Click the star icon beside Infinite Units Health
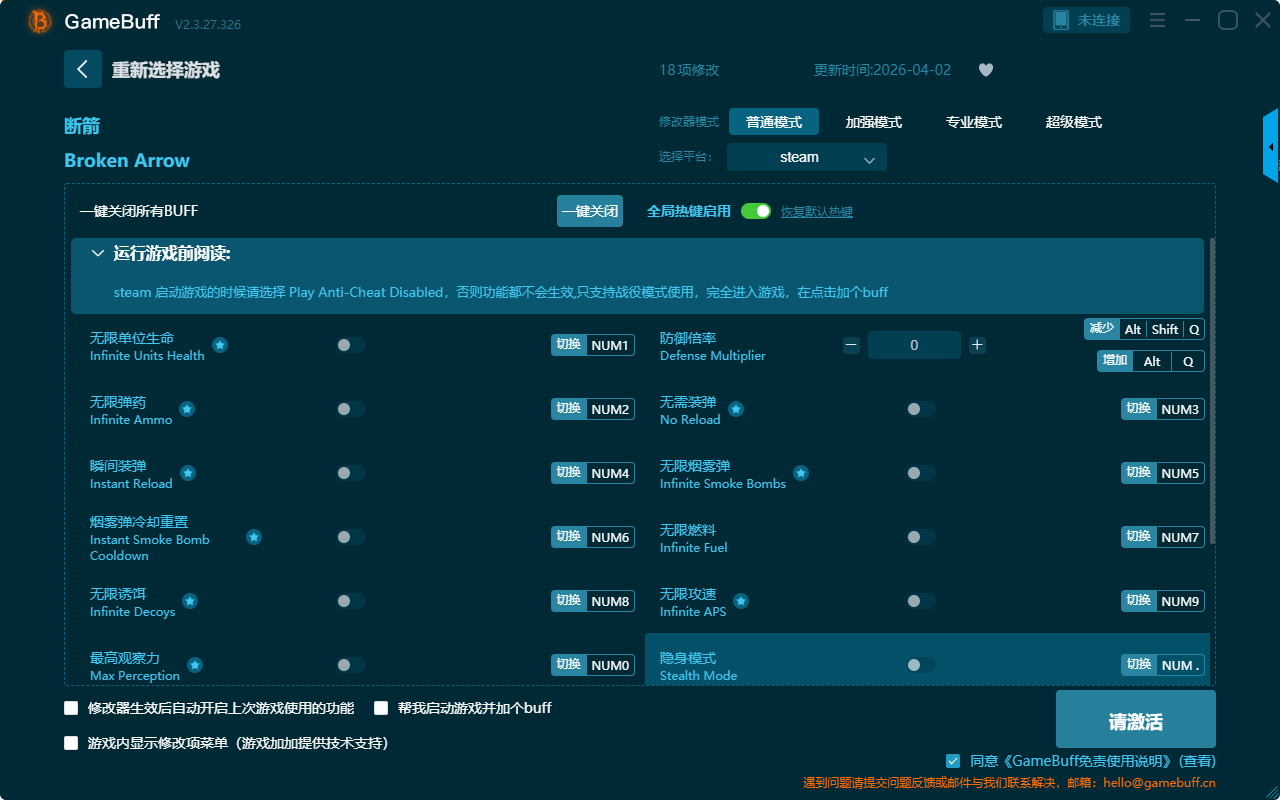 pyautogui.click(x=220, y=345)
